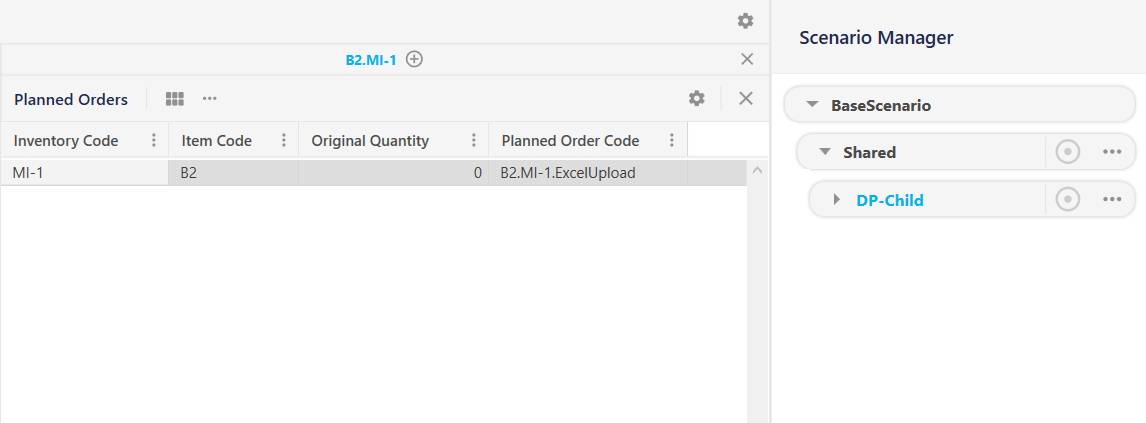Open Item Code column menu
1146x423 pixels.
284,141
